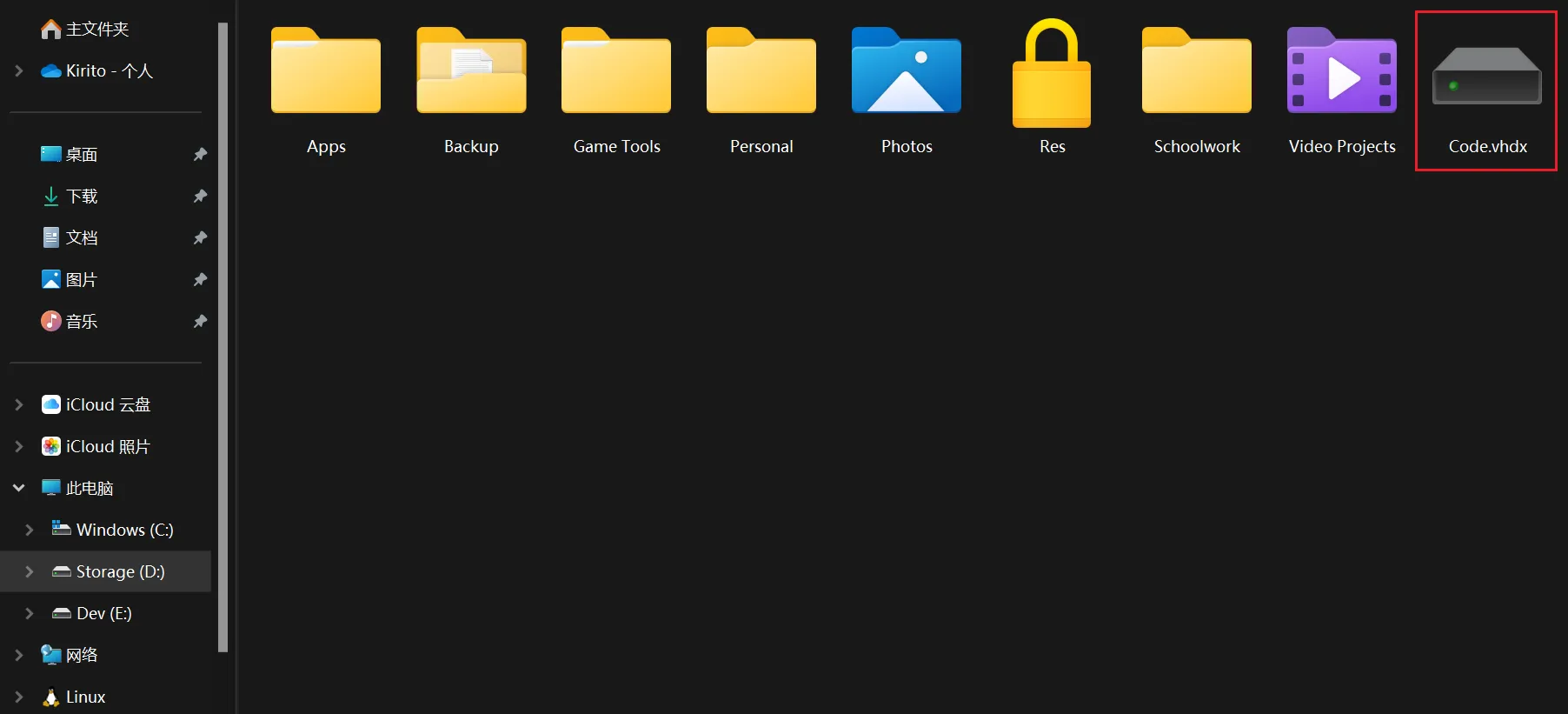Click the Photos folder icon
1568x714 pixels.
906,72
